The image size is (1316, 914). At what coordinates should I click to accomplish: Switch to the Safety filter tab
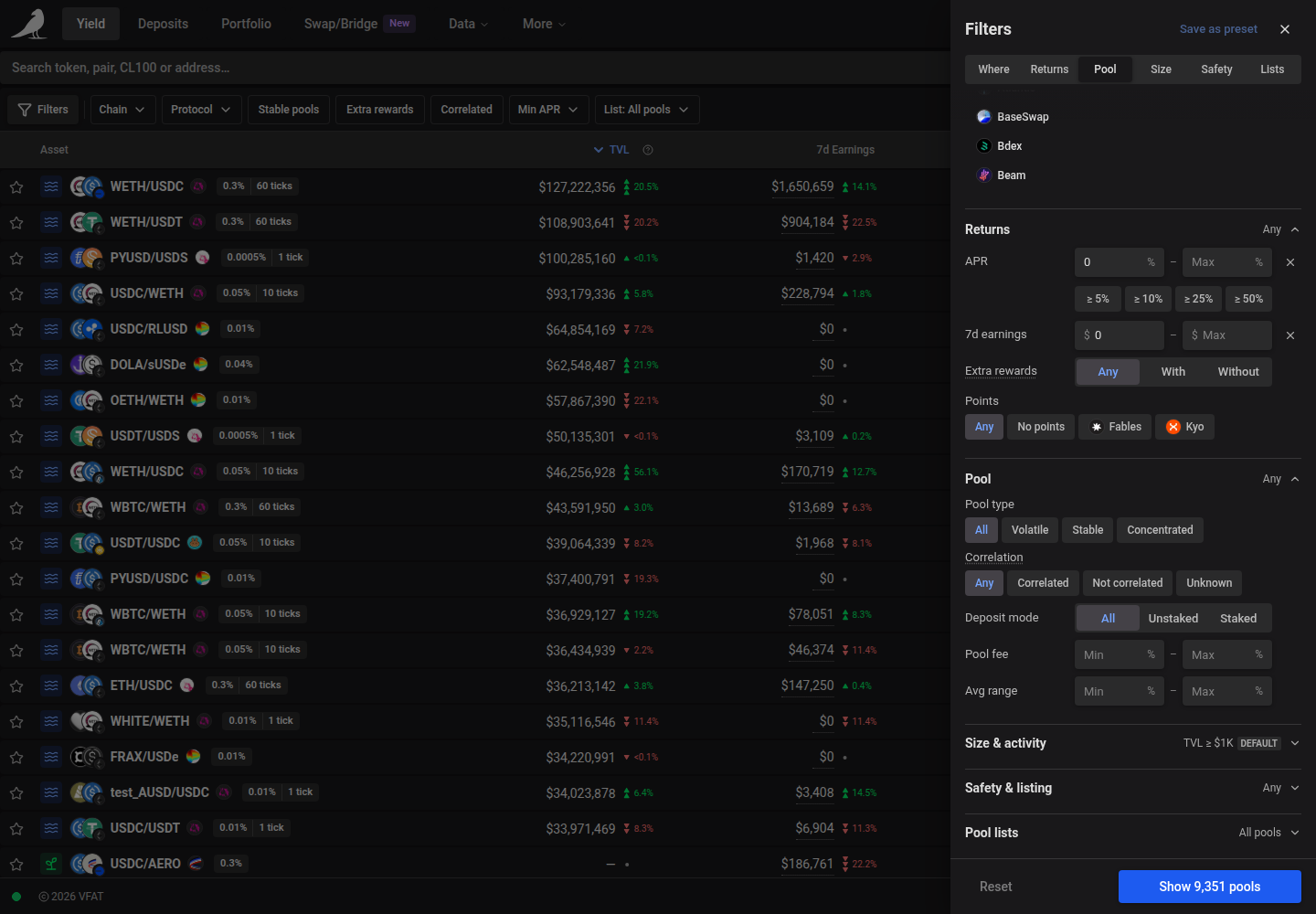[x=1216, y=69]
